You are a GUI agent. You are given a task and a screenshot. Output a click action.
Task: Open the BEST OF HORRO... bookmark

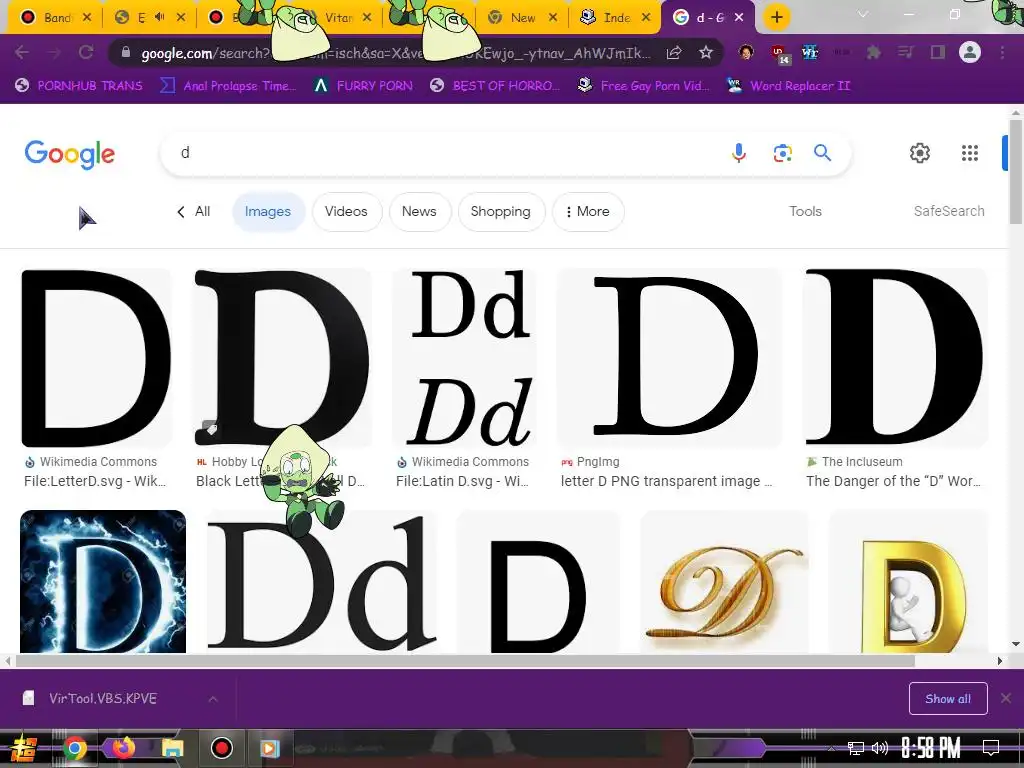coord(495,86)
